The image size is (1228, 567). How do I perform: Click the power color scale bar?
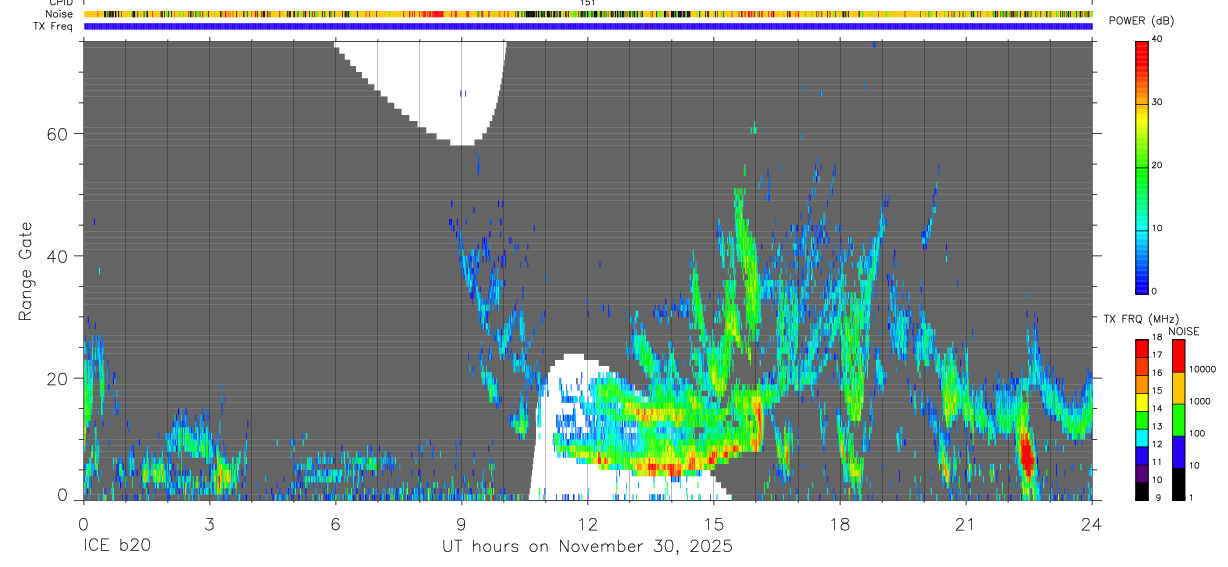[1141, 166]
